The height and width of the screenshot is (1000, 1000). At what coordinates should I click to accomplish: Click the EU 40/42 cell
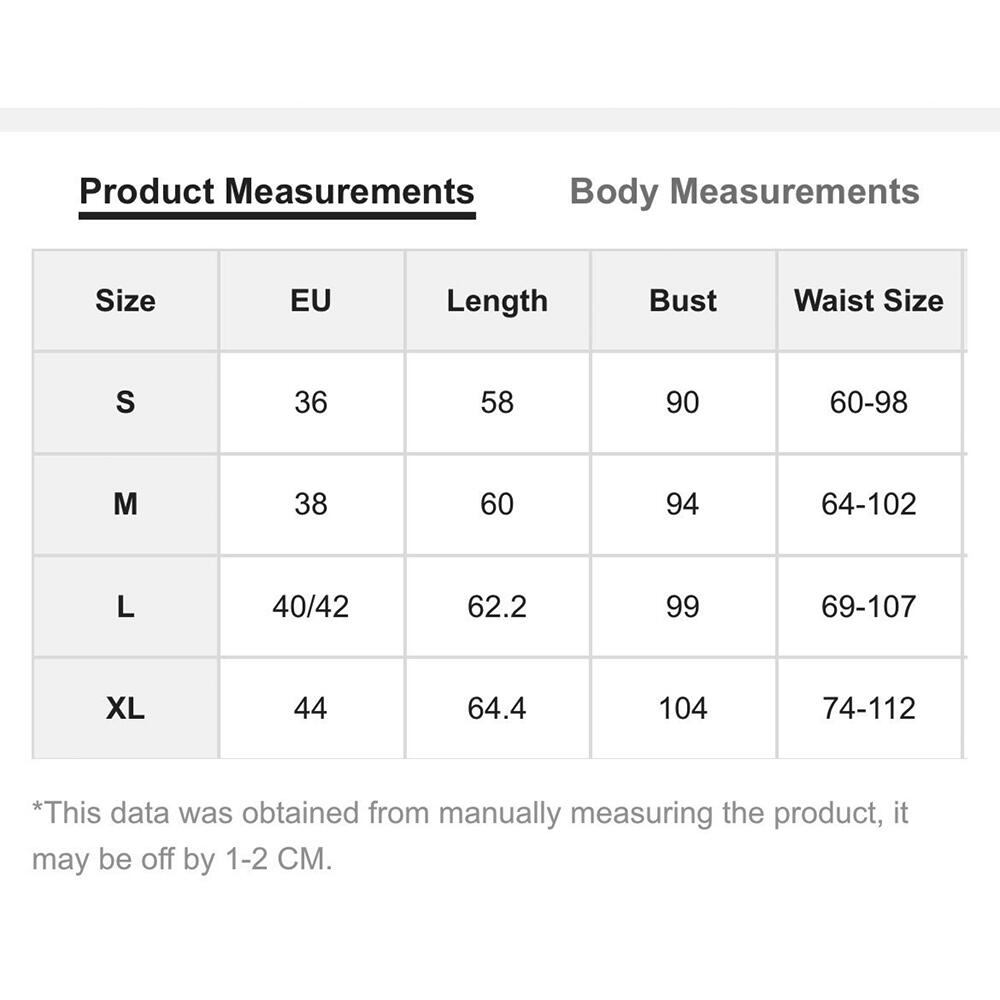311,606
